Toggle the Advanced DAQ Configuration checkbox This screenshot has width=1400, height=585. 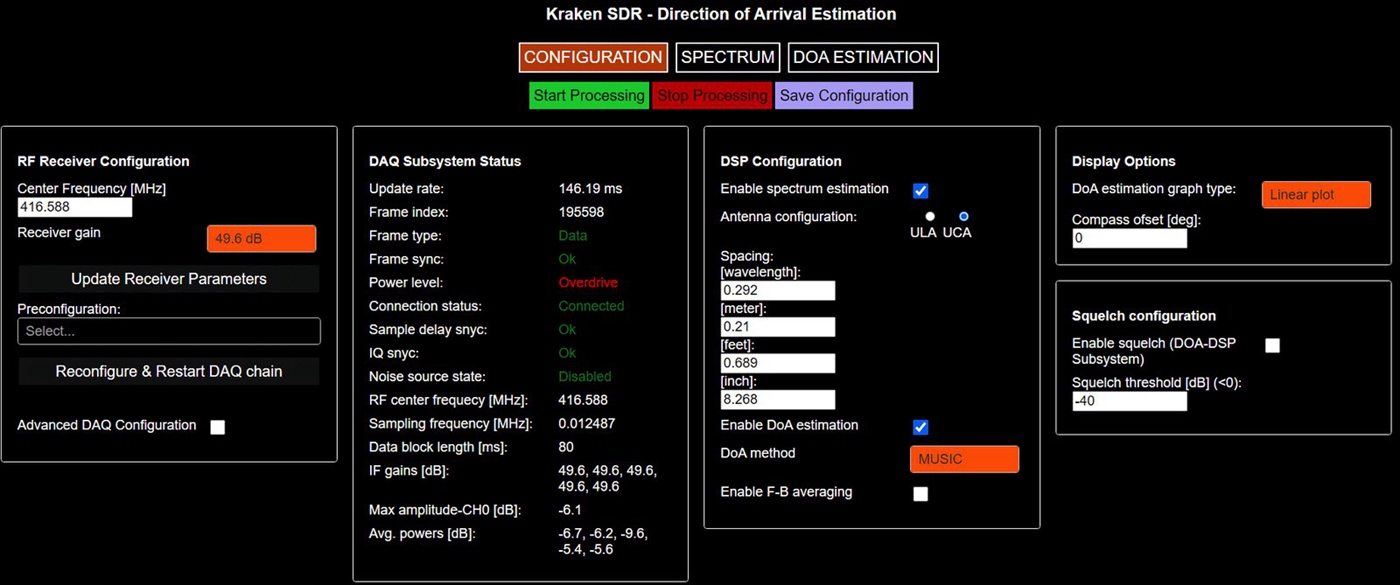[x=218, y=427]
